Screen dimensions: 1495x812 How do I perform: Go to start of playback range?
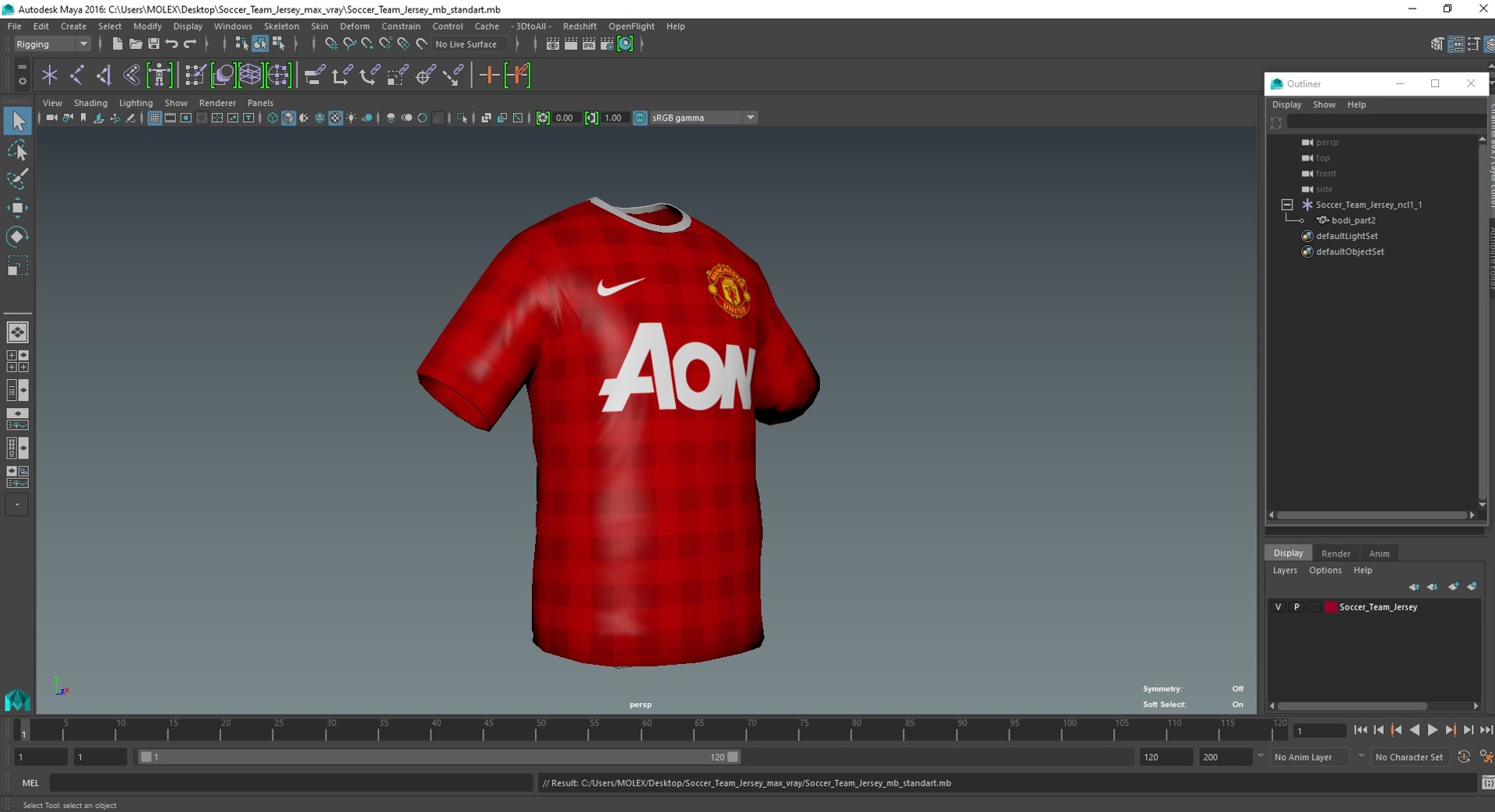(x=1360, y=730)
